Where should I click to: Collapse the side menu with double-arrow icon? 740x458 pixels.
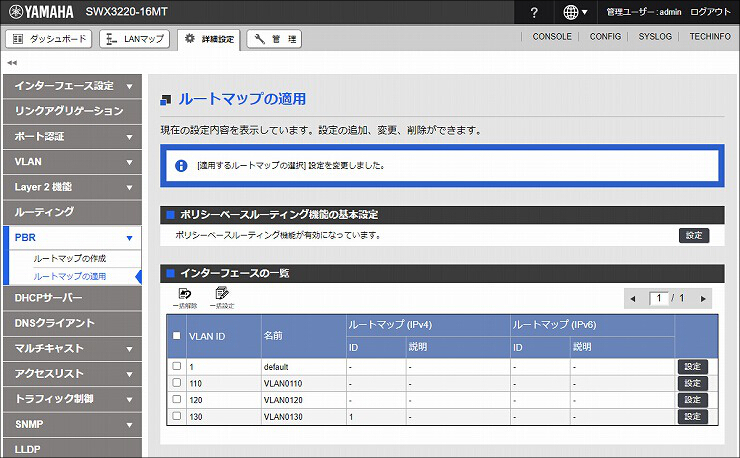click(x=12, y=62)
